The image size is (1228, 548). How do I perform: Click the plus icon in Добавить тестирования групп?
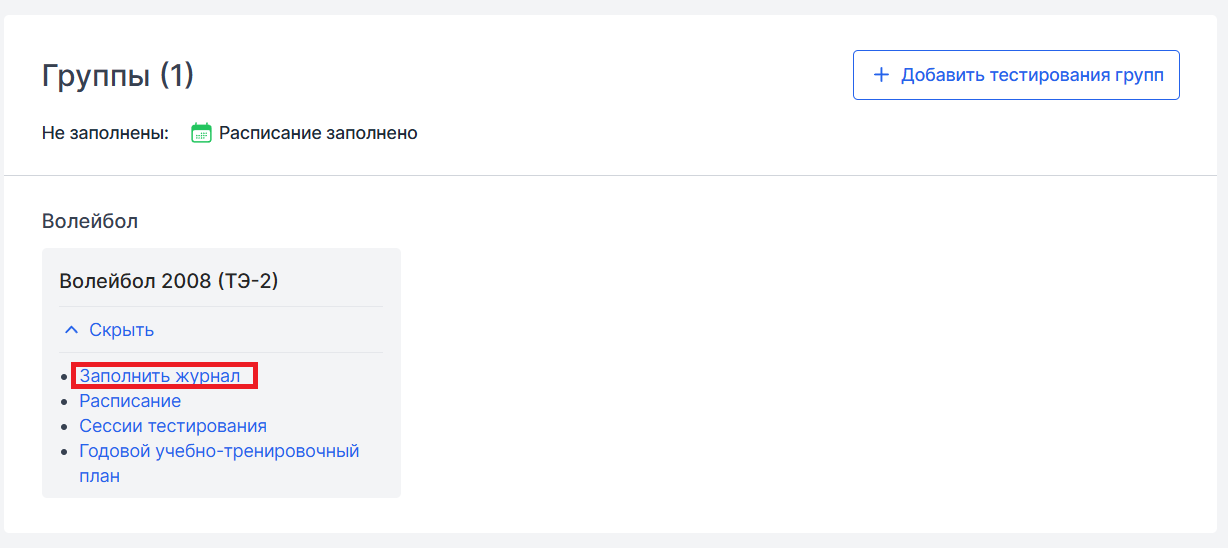881,75
